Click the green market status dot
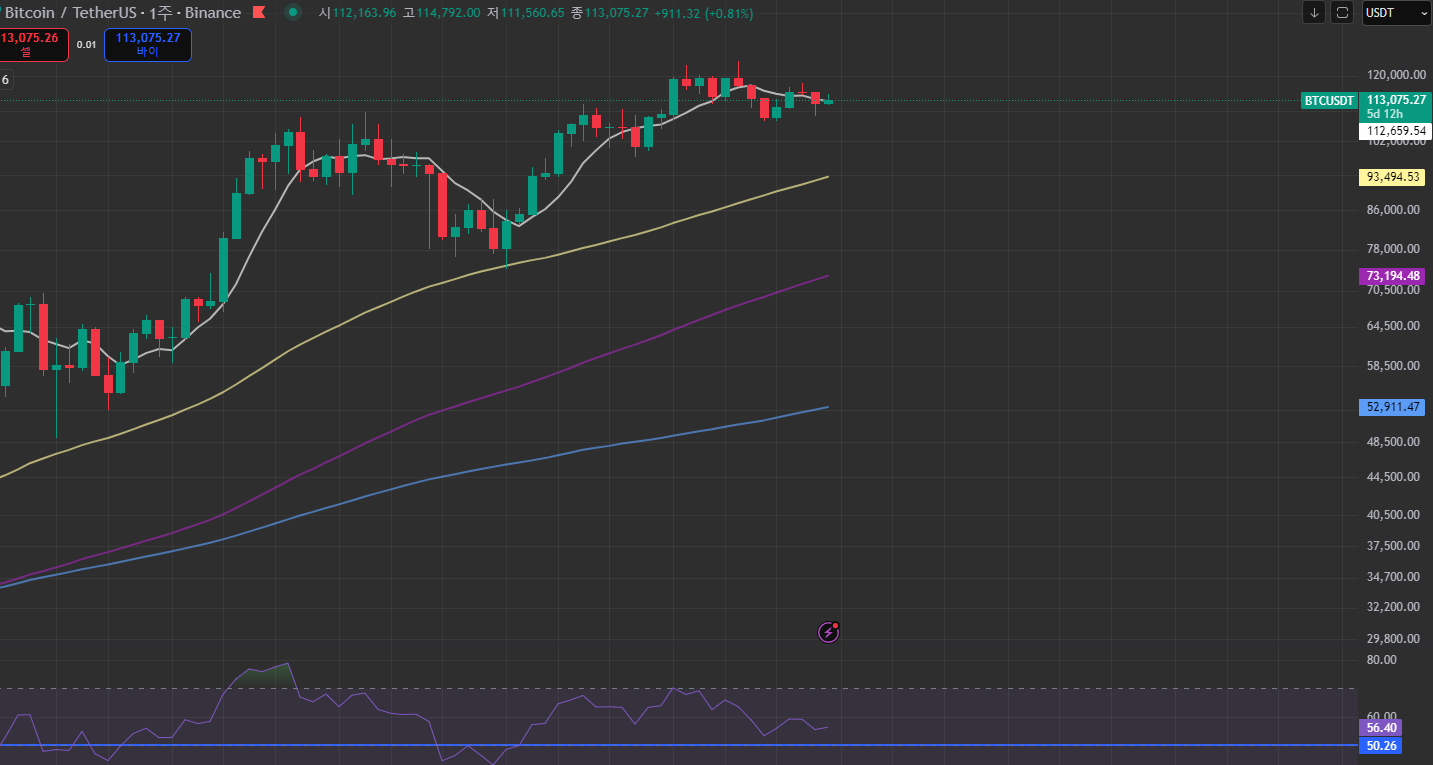Screen dimensions: 1433x765 pos(292,13)
